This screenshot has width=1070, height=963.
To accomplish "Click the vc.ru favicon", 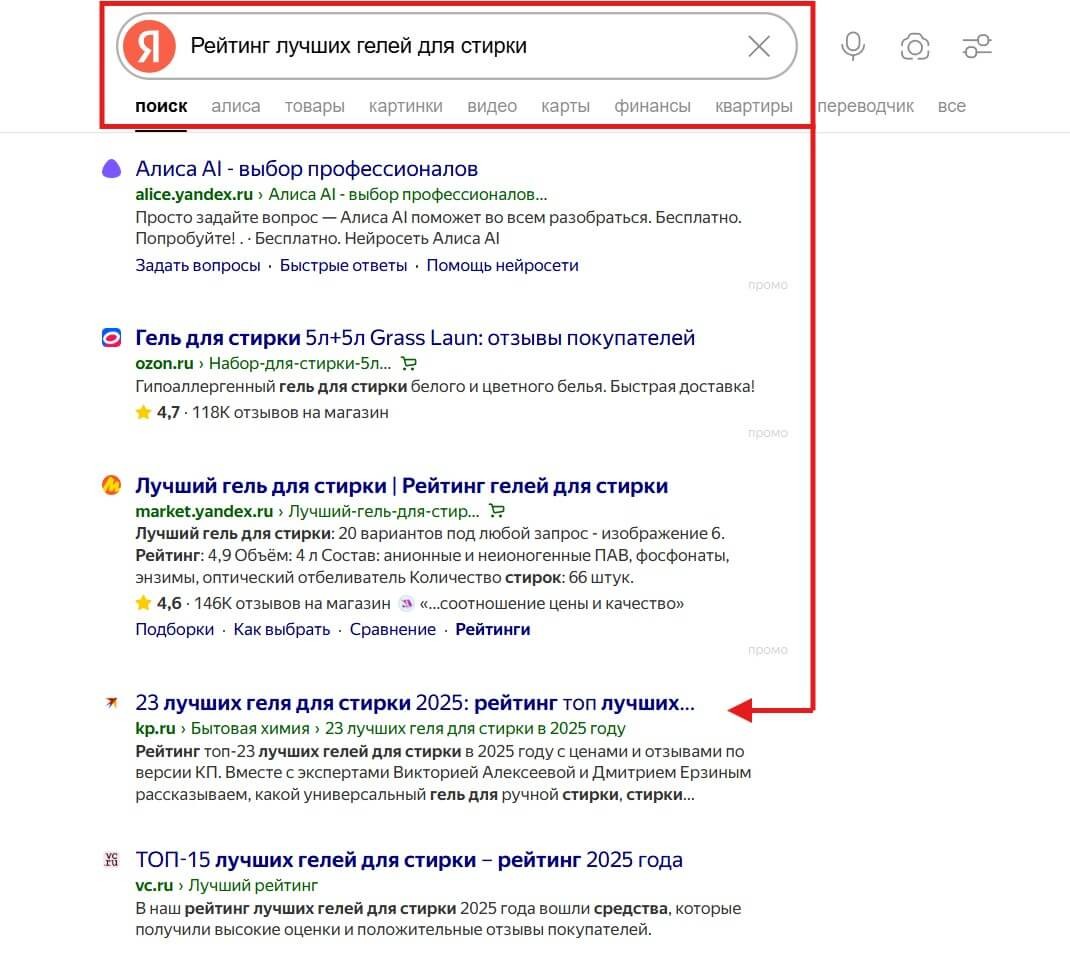I will pyautogui.click(x=111, y=860).
